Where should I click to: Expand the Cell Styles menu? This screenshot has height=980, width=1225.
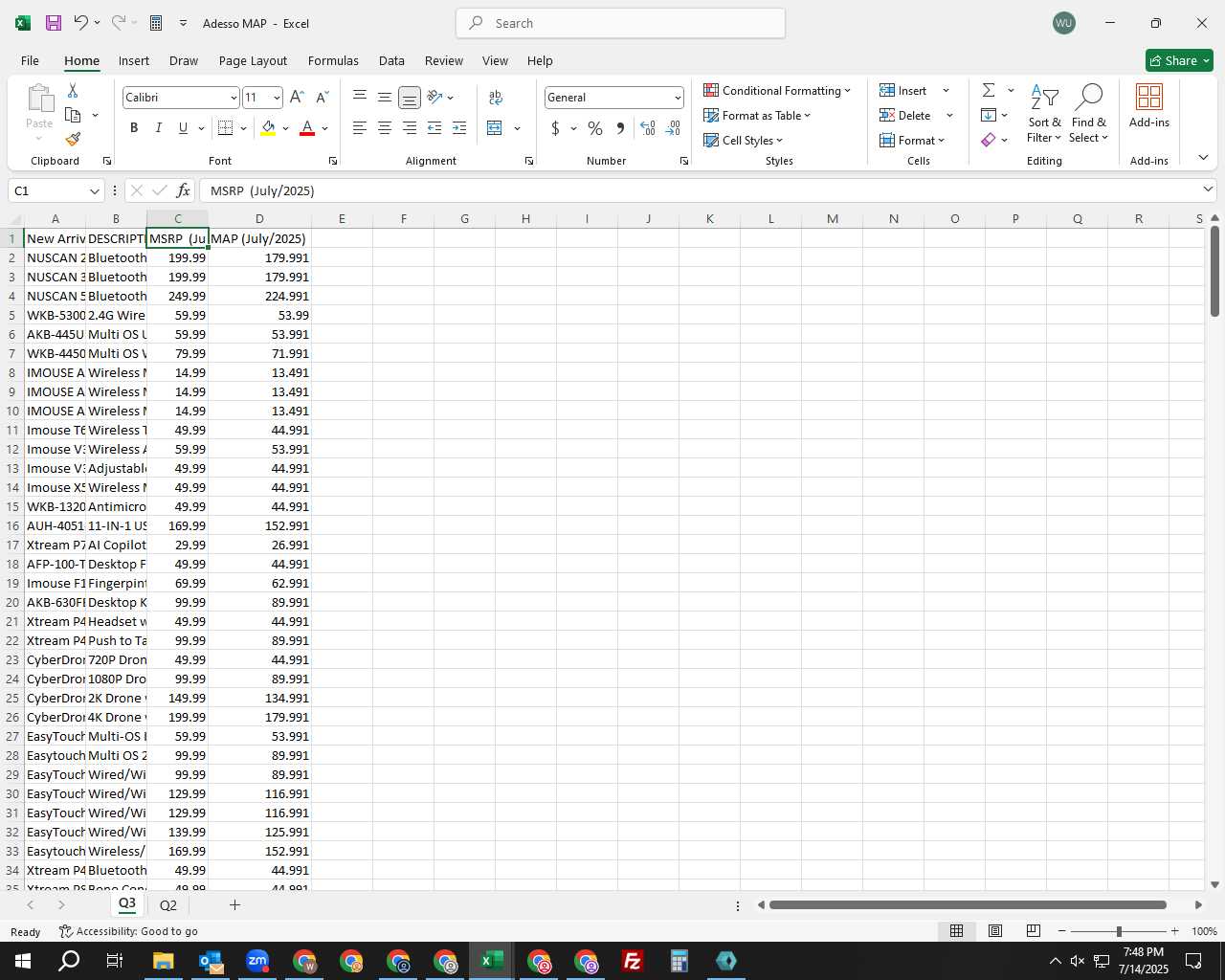click(x=744, y=140)
